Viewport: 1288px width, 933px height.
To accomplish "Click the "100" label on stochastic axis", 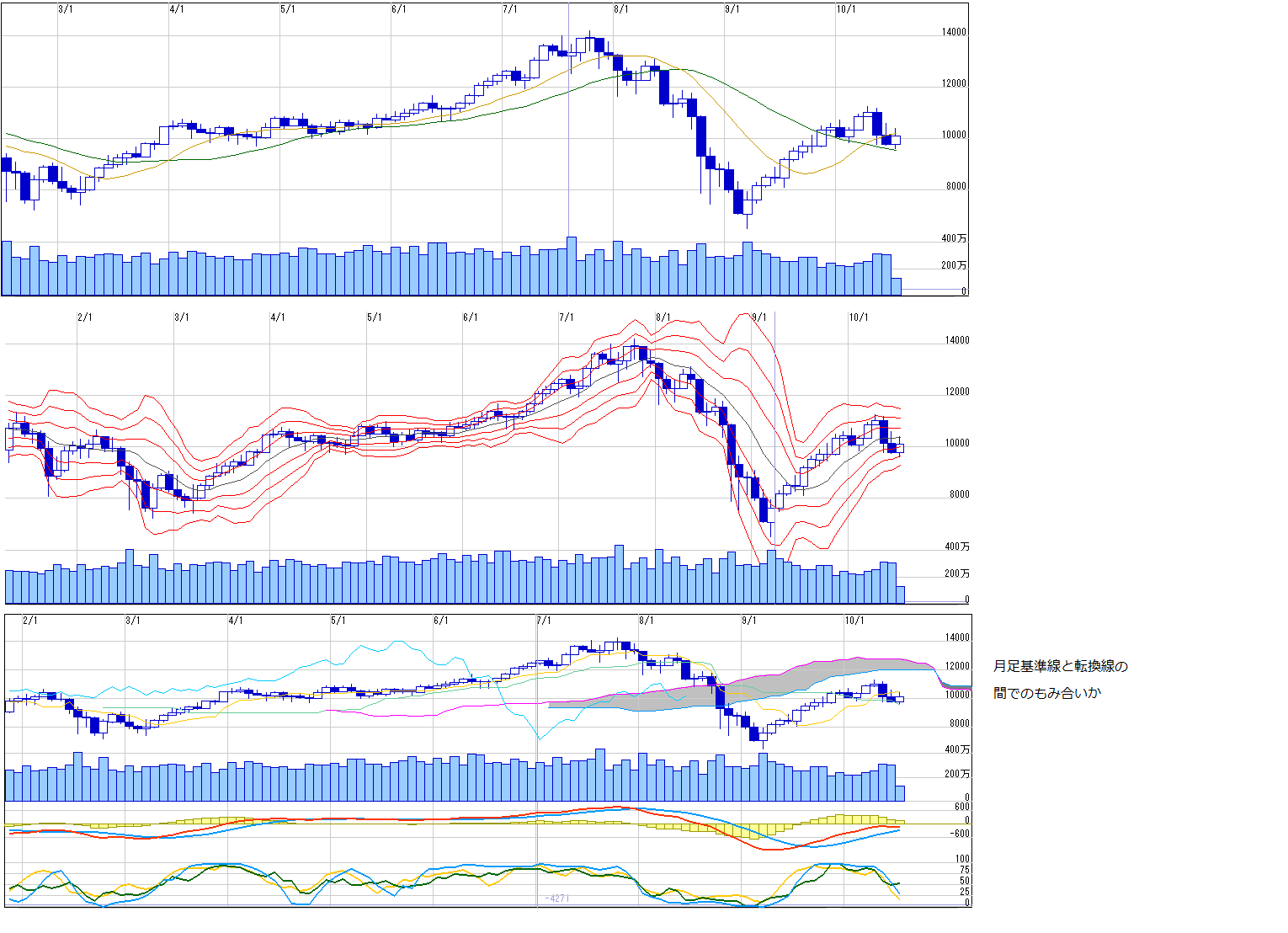I will point(962,860).
